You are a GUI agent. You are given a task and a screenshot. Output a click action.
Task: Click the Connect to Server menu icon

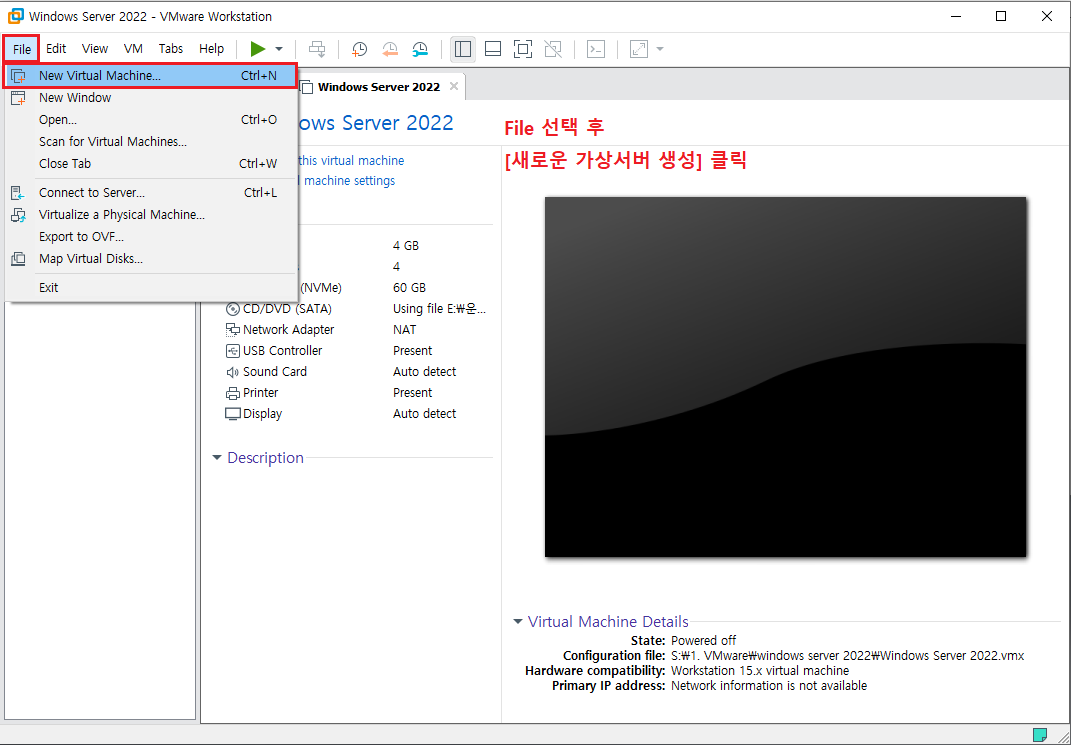click(18, 193)
